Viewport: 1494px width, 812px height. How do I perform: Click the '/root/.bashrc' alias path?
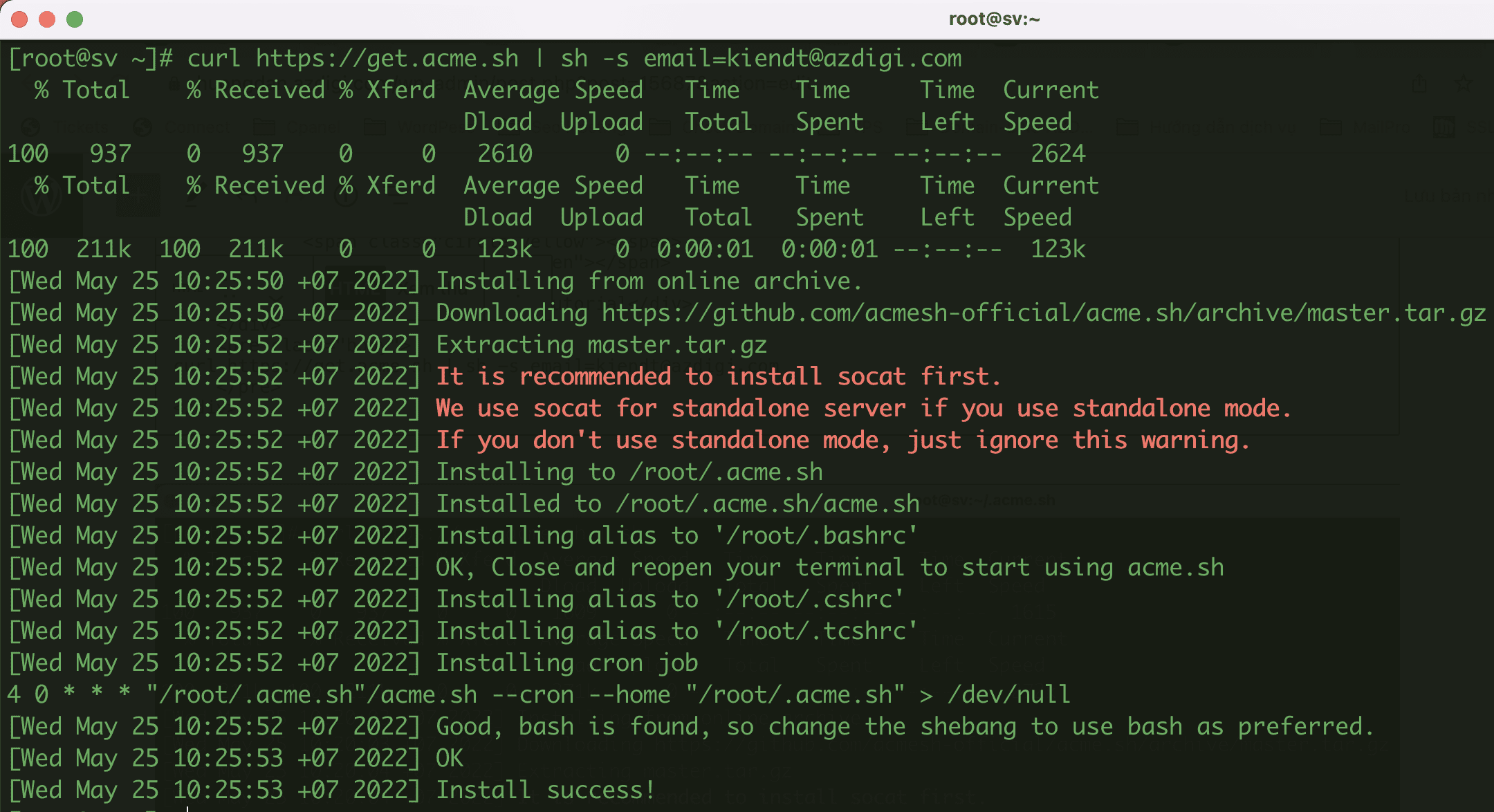(x=815, y=536)
